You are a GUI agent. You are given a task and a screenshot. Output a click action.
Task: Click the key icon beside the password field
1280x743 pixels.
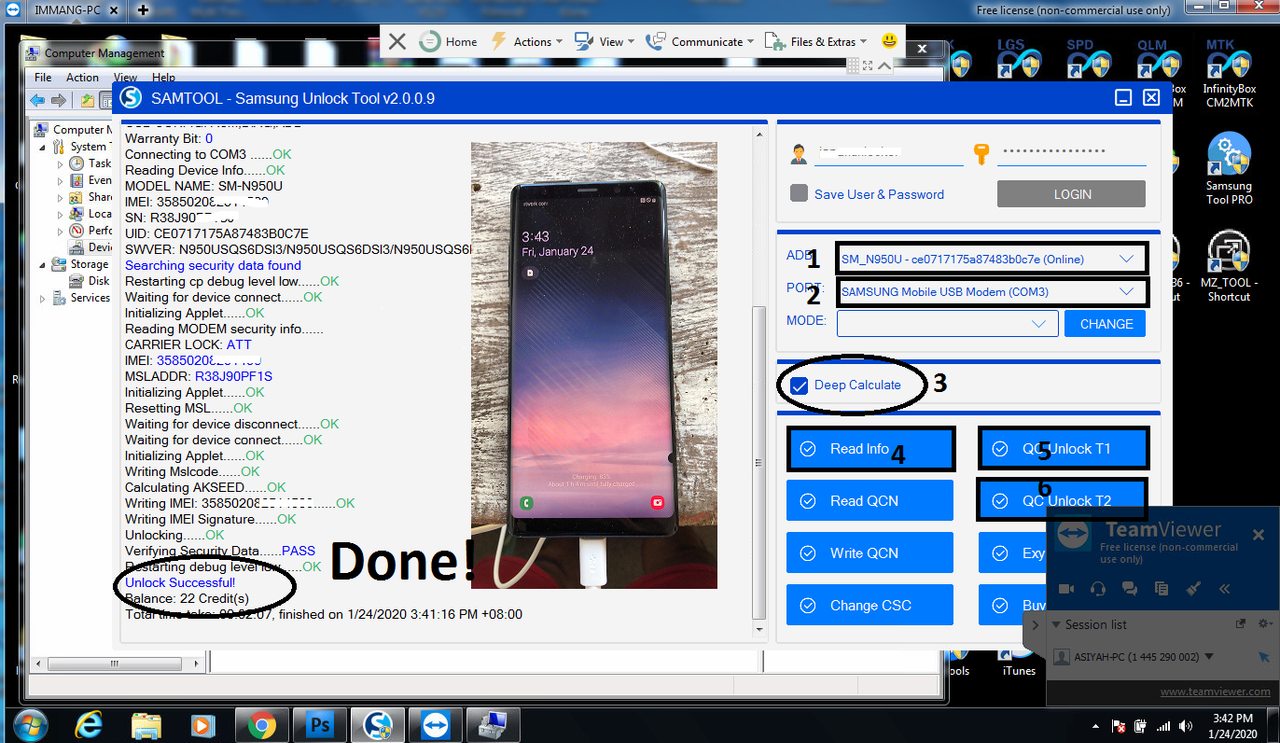[982, 154]
